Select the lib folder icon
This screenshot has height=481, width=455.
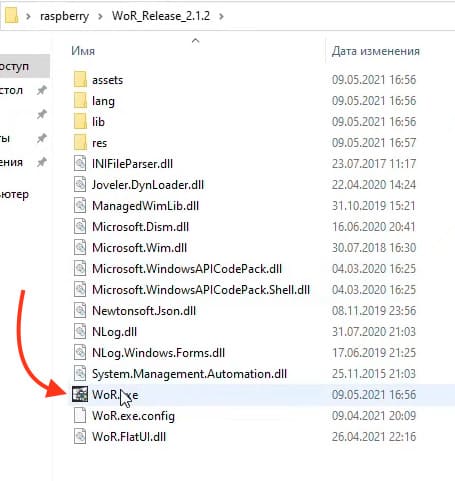tap(80, 122)
